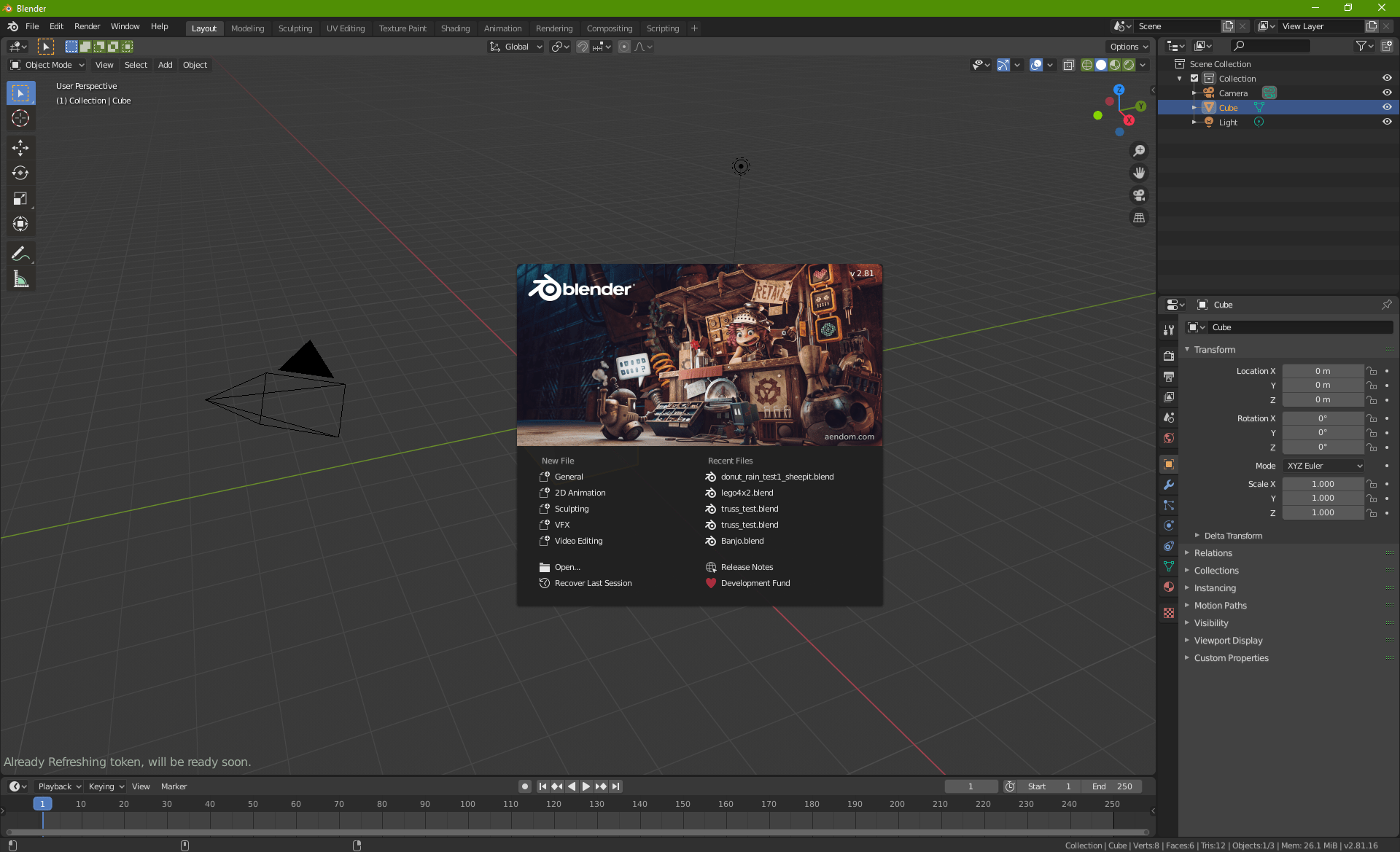The height and width of the screenshot is (852, 1400).
Task: Open the Material properties tab
Action: [1168, 587]
